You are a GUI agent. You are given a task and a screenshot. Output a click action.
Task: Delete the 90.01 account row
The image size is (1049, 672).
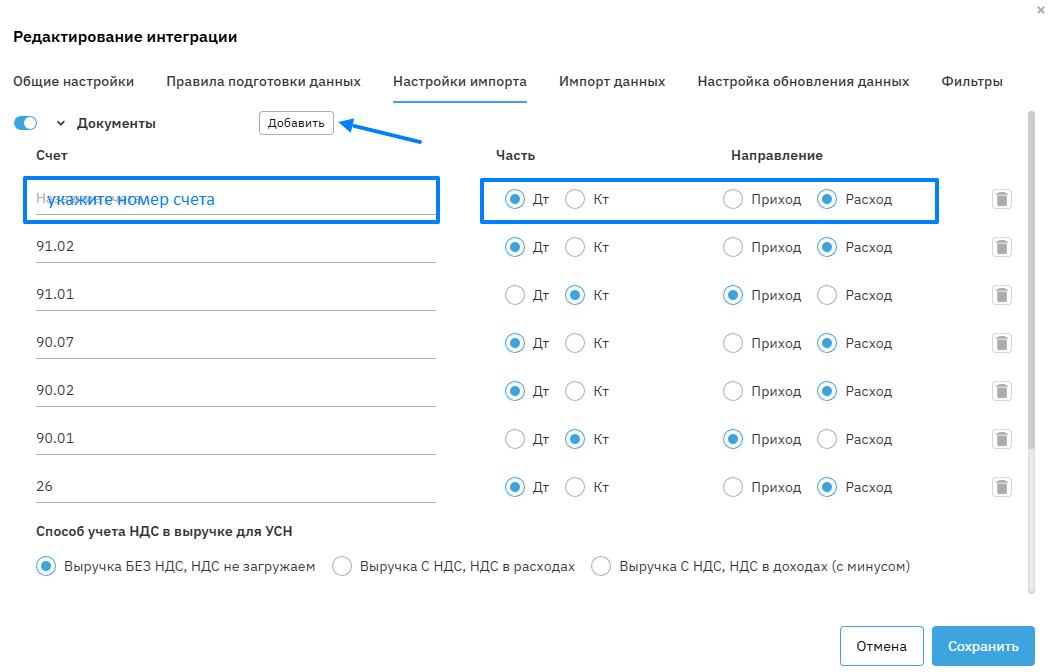[x=1001, y=439]
